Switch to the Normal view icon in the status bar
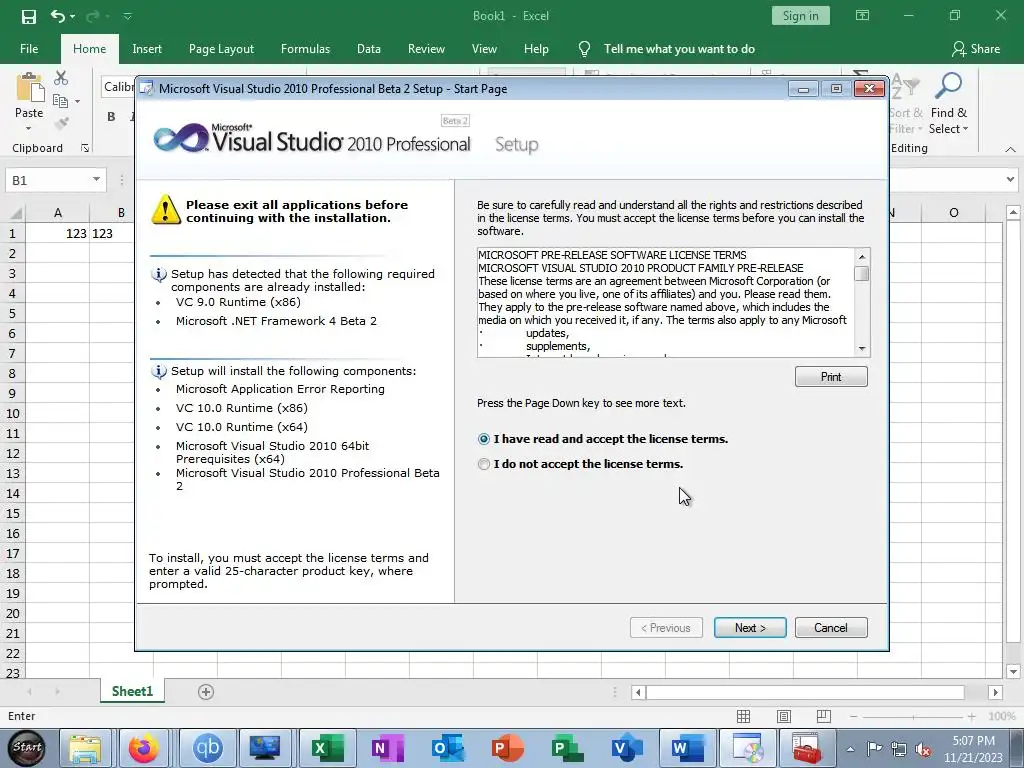Image resolution: width=1024 pixels, height=768 pixels. (x=743, y=716)
